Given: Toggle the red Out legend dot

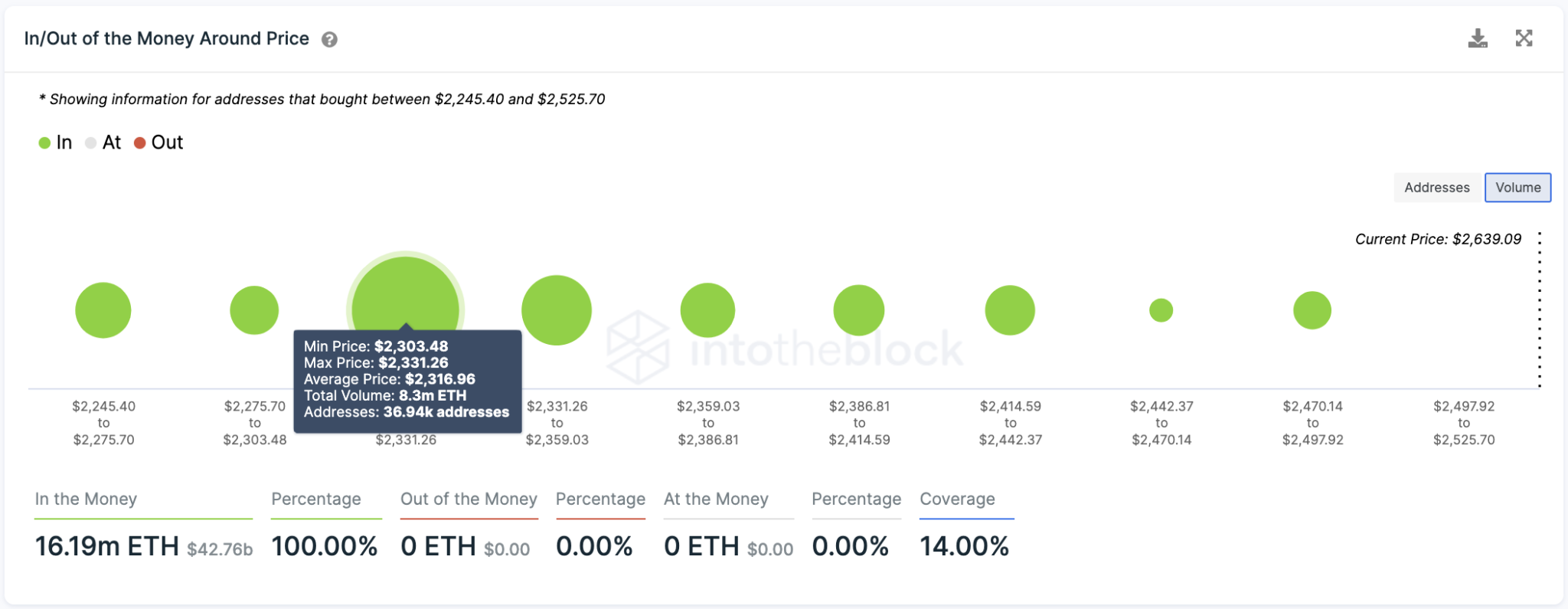Looking at the screenshot, I should point(140,143).
